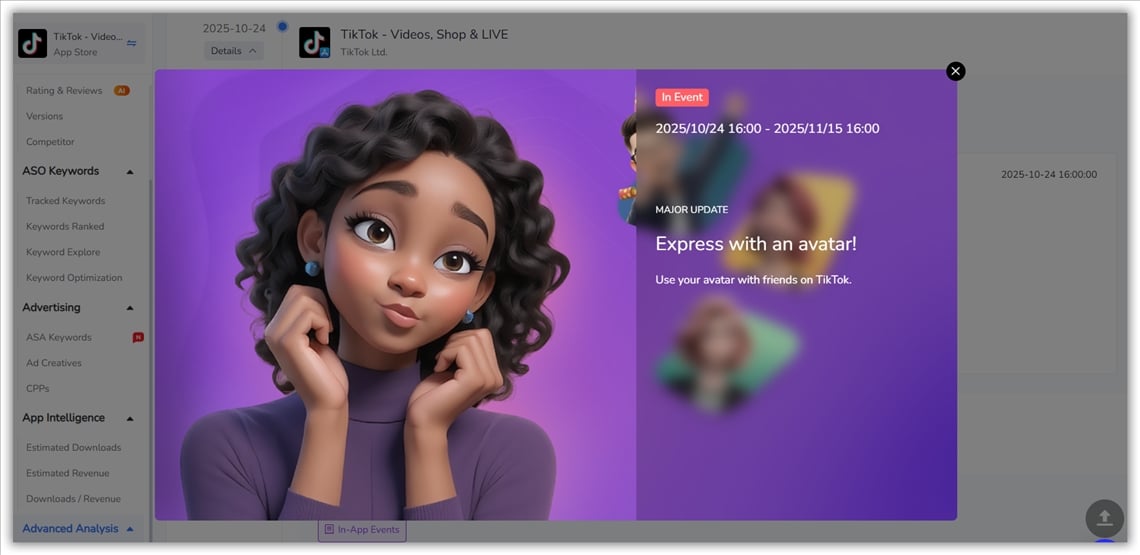Collapse the App Intelligence section

[130, 419]
